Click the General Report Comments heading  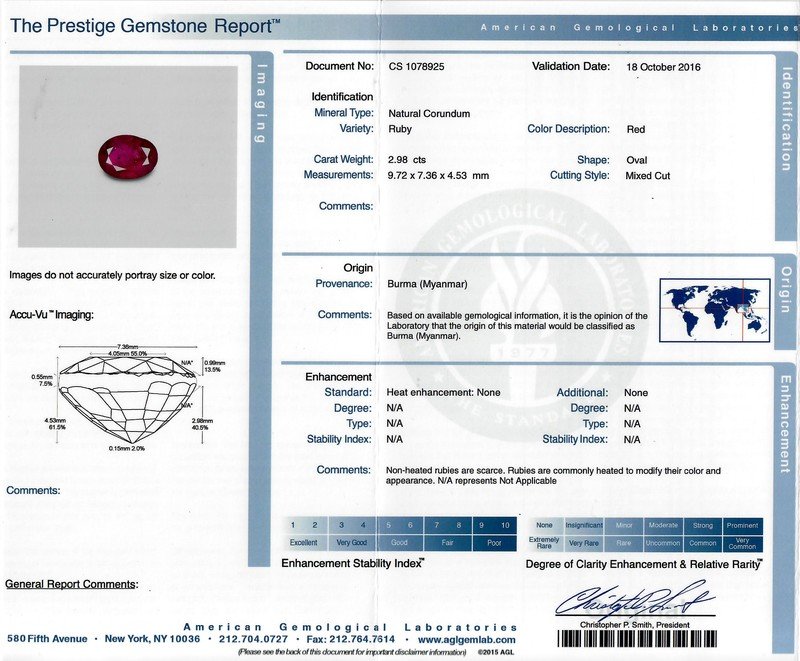(x=71, y=584)
